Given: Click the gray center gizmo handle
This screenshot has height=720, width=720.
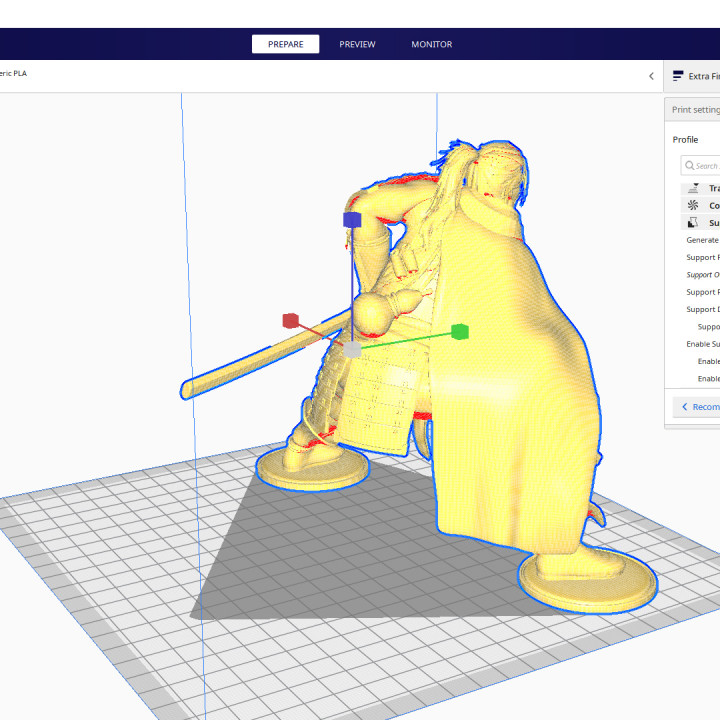Looking at the screenshot, I should pos(352,349).
